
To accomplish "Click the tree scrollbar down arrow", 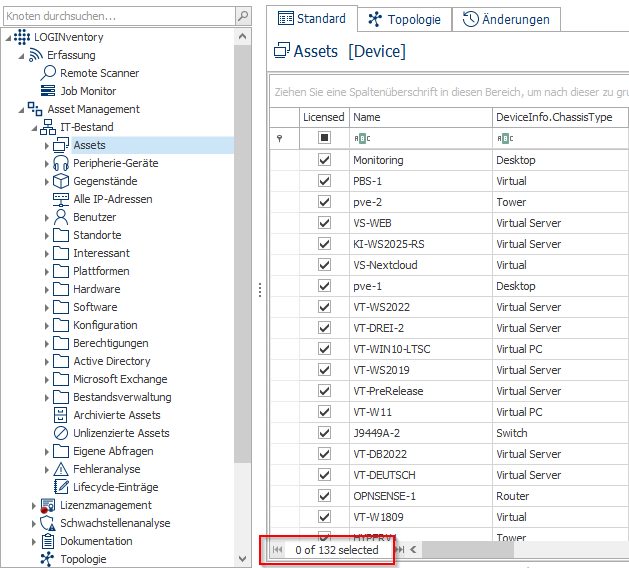I will (242, 558).
